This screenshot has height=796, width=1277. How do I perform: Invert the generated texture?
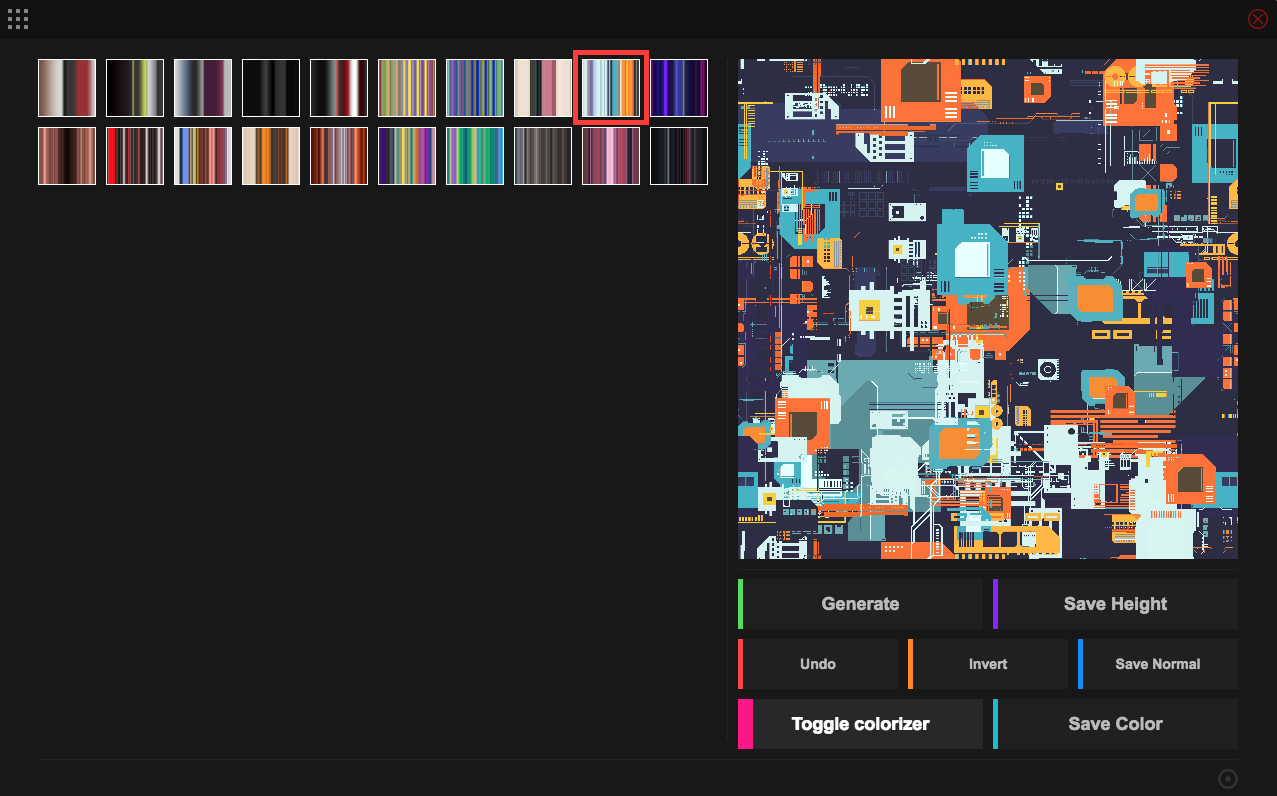coord(988,664)
